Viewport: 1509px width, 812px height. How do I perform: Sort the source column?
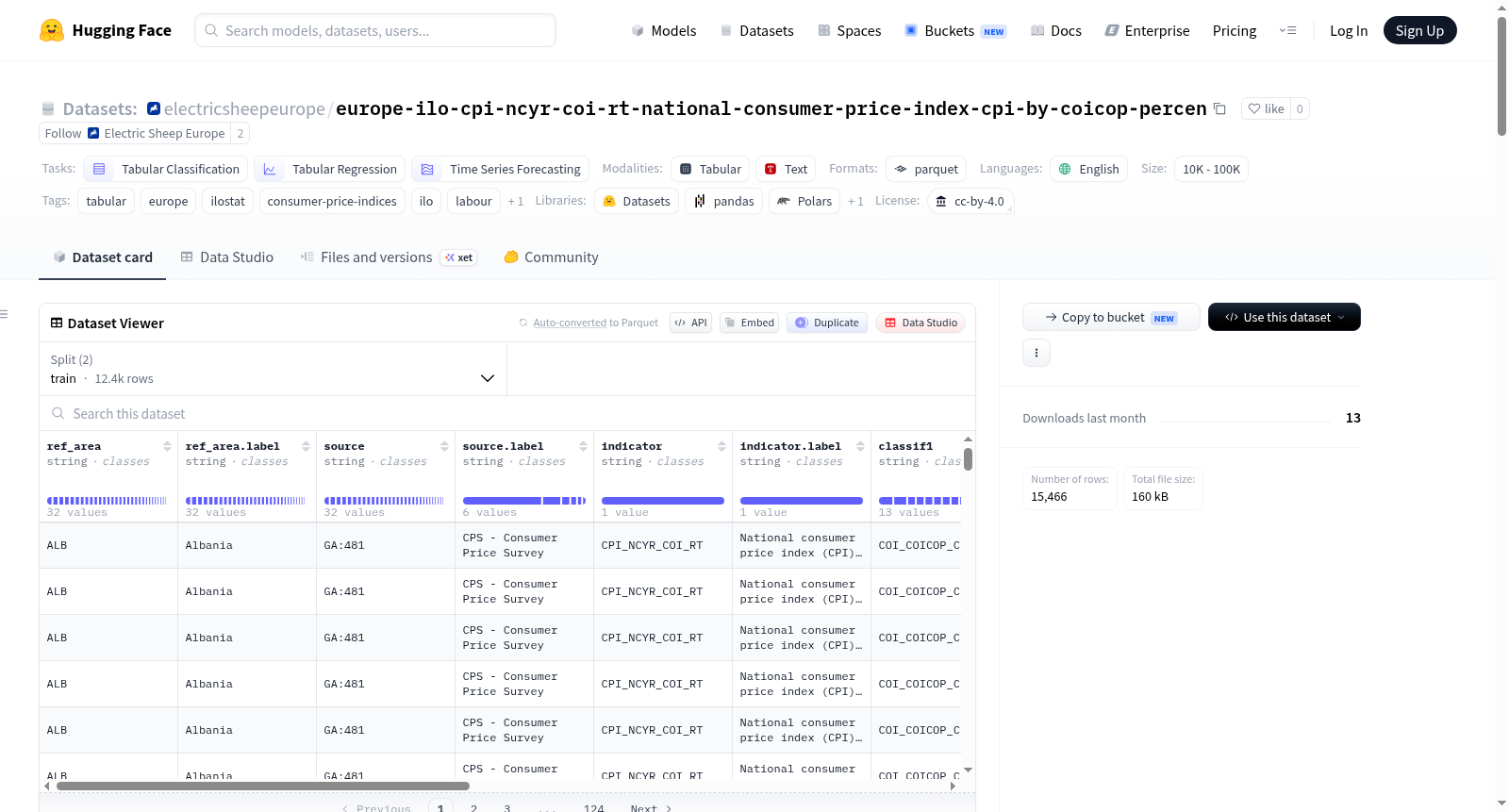[x=444, y=446]
